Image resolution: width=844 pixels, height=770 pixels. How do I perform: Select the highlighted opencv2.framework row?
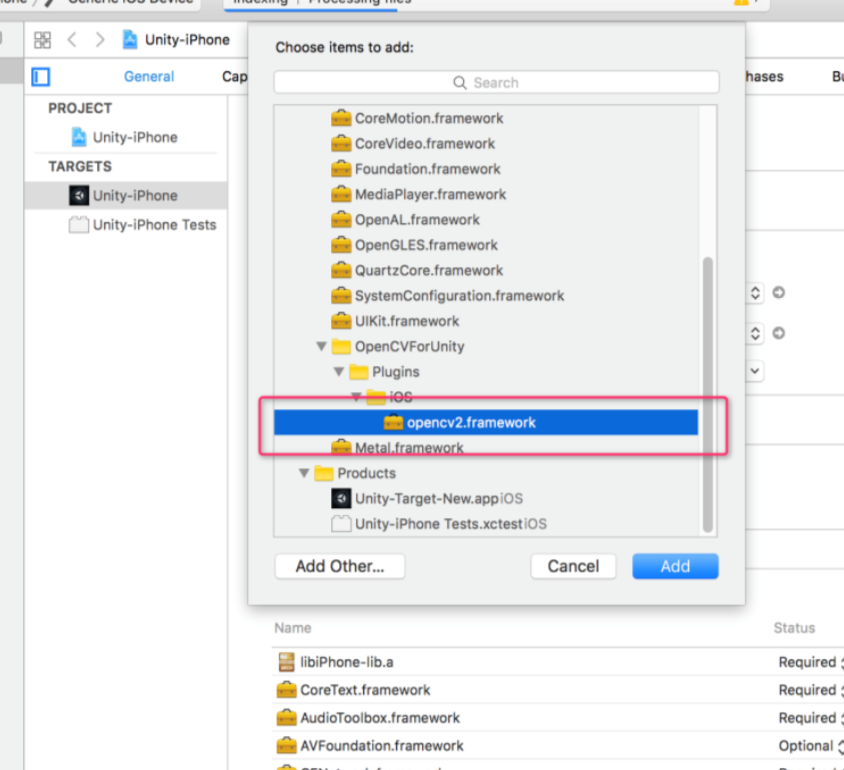486,422
